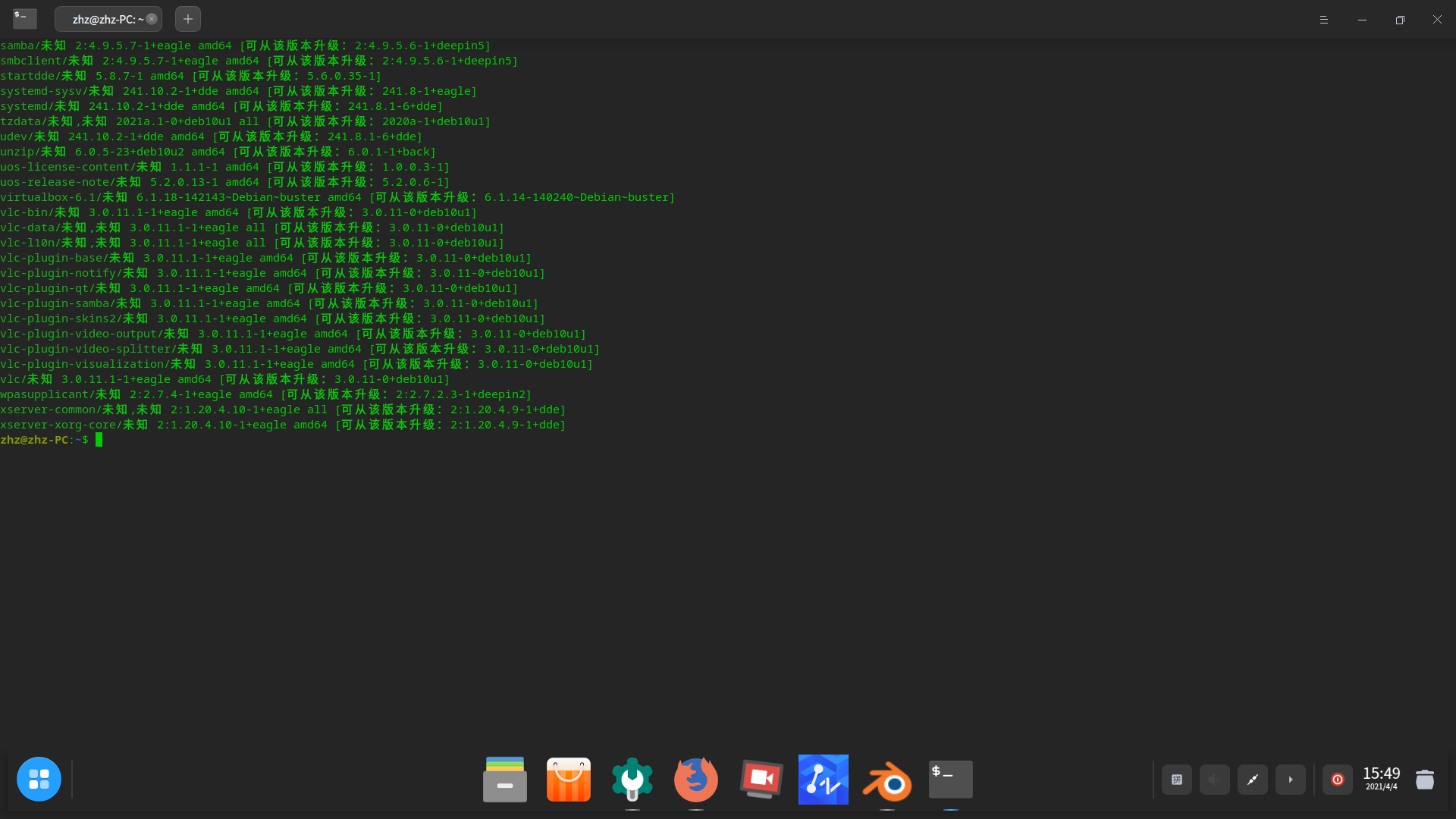The width and height of the screenshot is (1456, 819).
Task: Open the terminal hamburger menu
Action: pyautogui.click(x=1323, y=20)
